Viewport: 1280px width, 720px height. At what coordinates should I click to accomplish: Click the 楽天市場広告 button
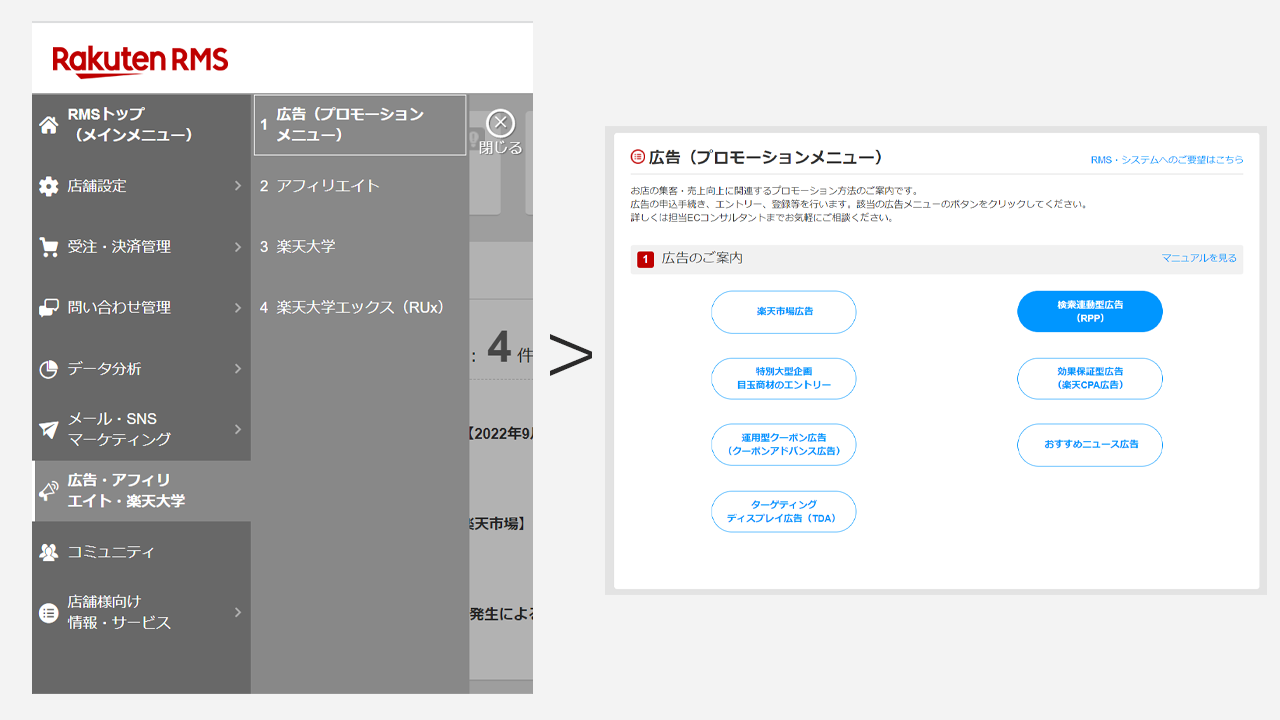click(x=784, y=312)
